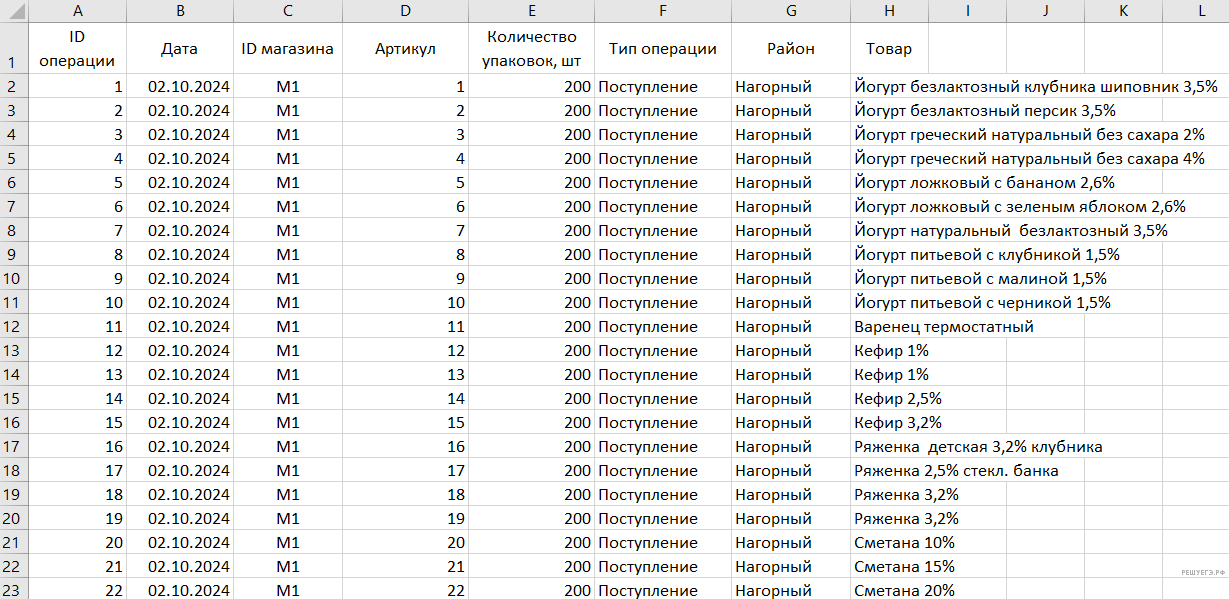
Task: Select column E by its header
Action: click(x=531, y=10)
